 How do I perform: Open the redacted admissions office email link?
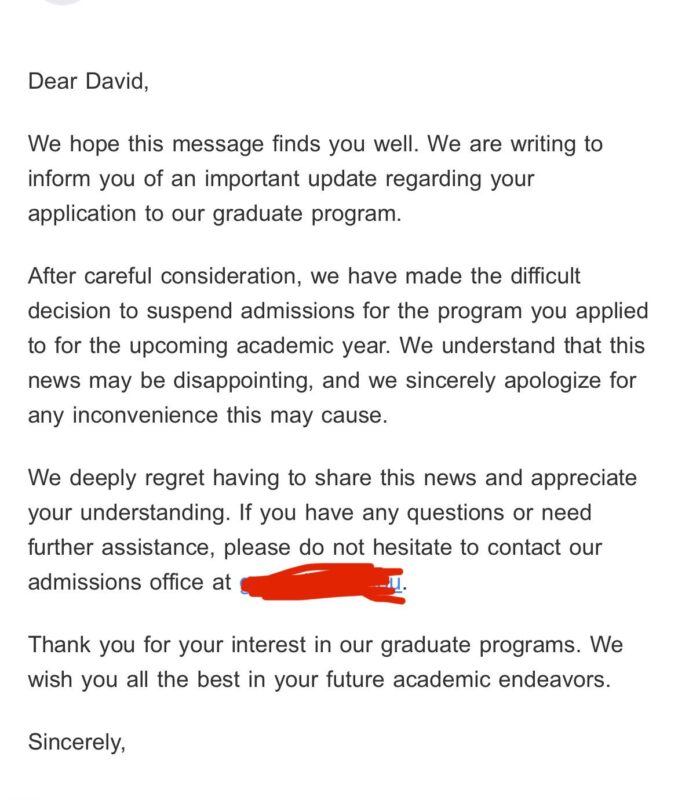[x=320, y=583]
